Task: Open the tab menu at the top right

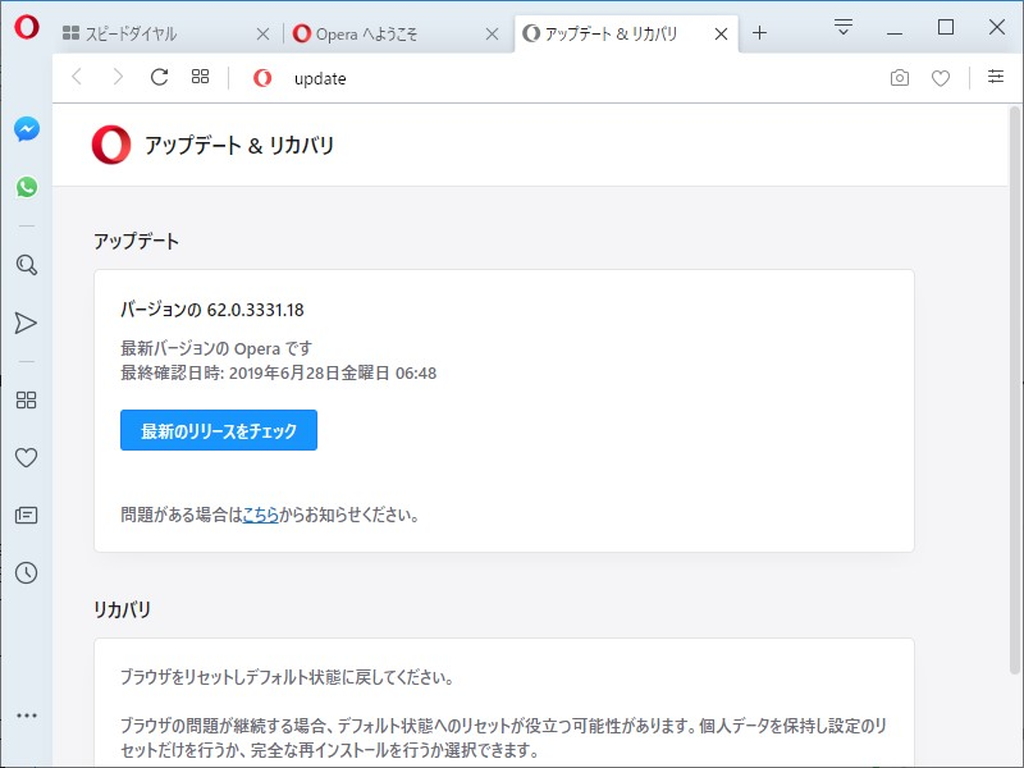Action: [843, 27]
